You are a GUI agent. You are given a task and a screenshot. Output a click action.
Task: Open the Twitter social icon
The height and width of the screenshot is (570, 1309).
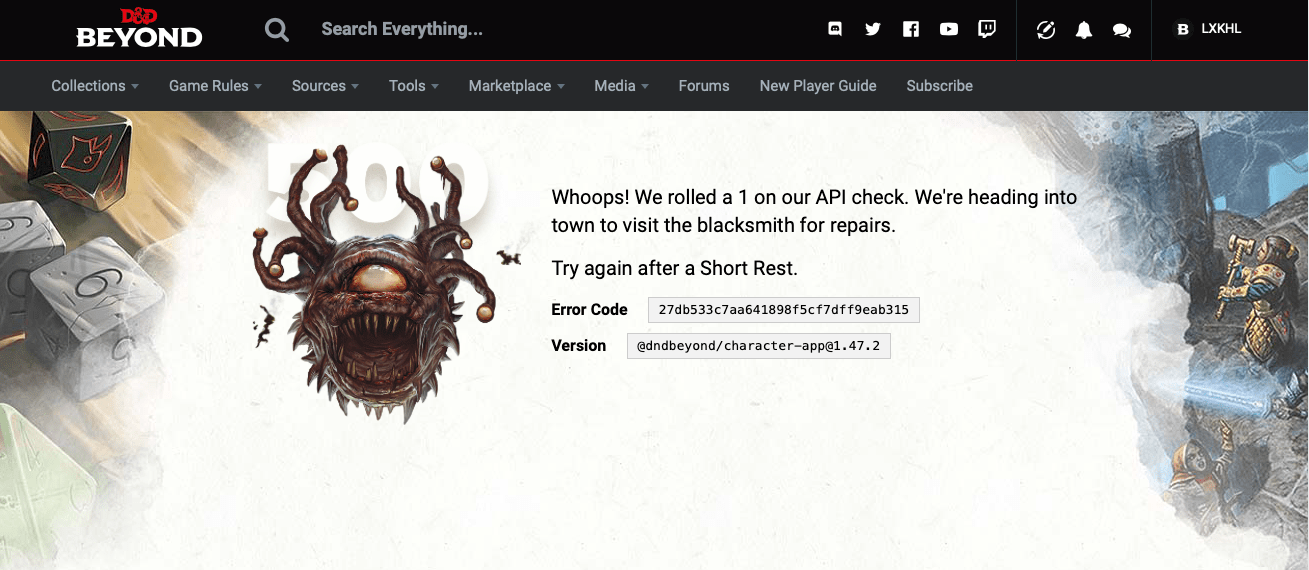pos(873,30)
